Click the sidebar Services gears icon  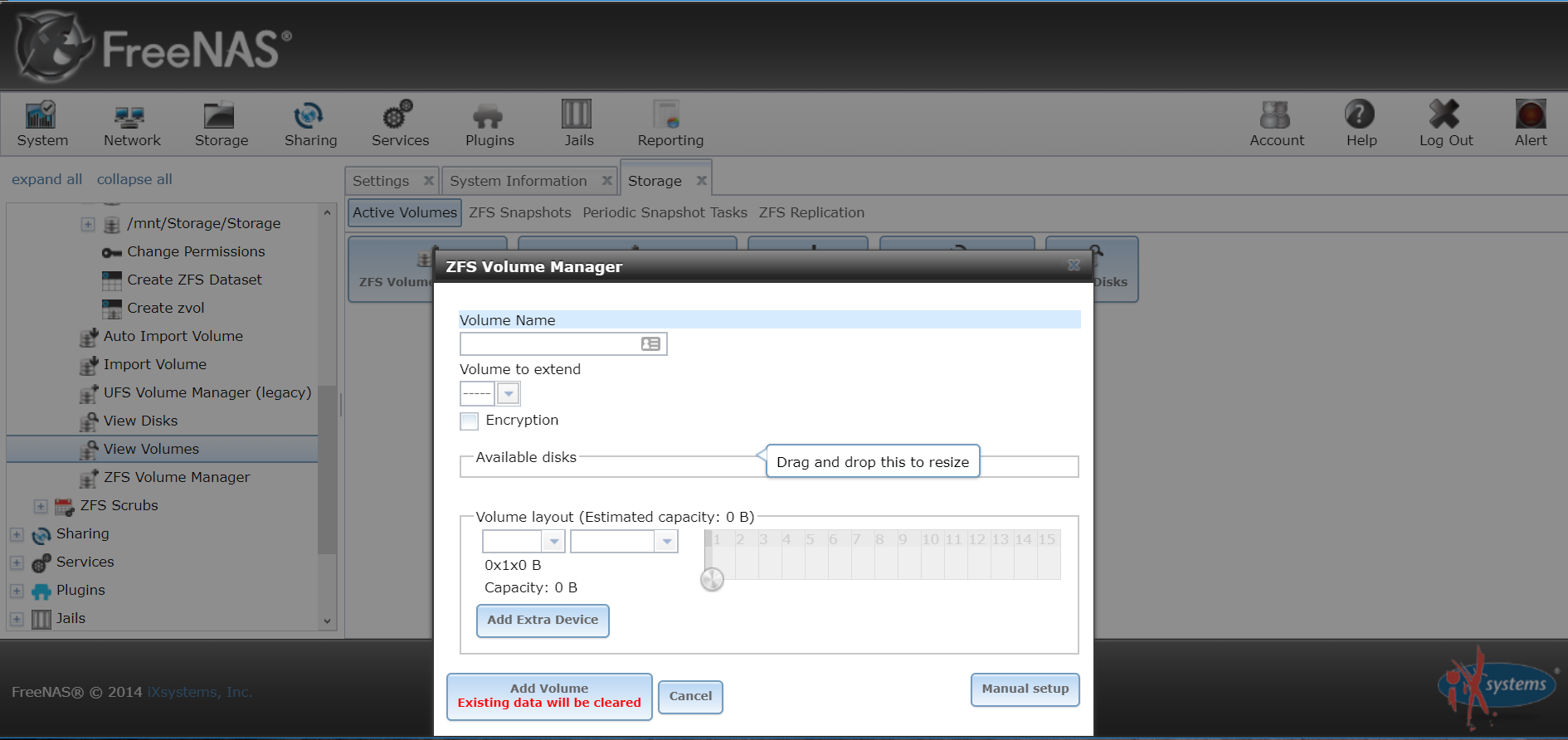click(x=41, y=562)
